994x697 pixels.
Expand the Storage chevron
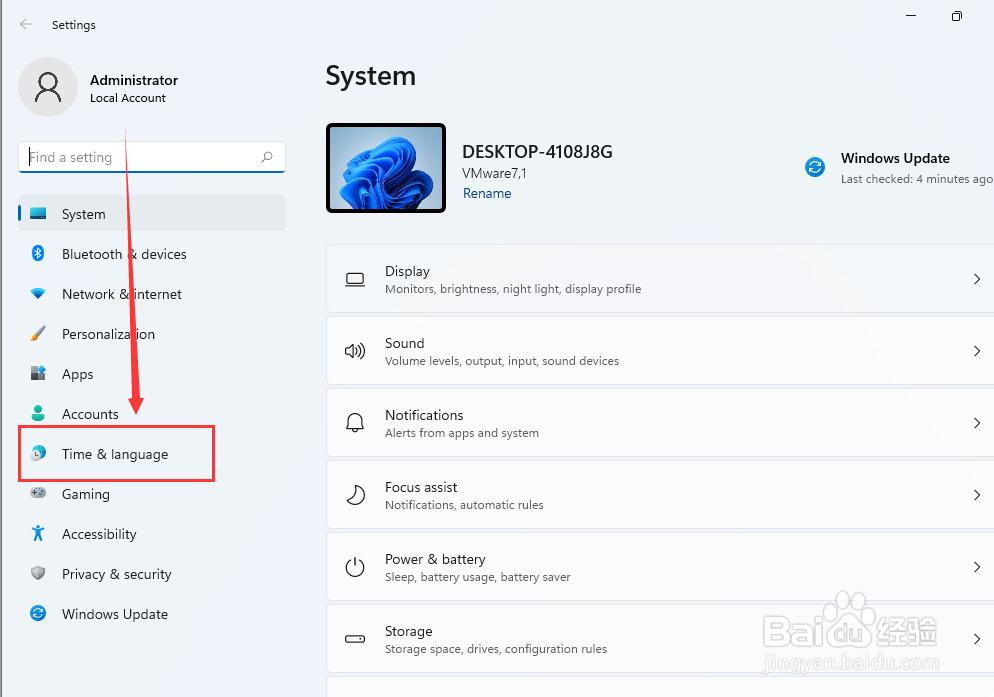(977, 639)
